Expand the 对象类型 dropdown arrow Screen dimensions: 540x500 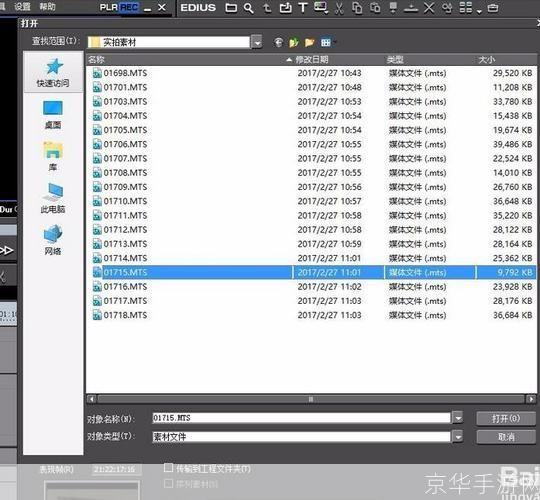tap(458, 437)
